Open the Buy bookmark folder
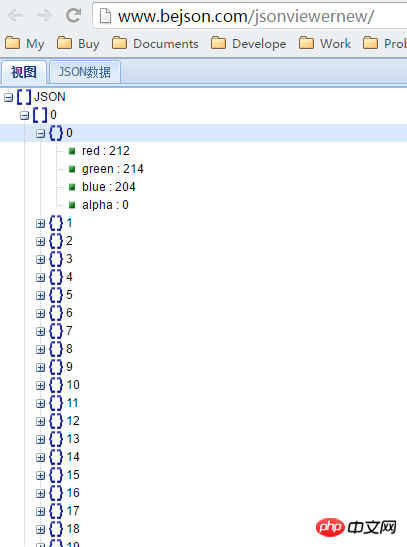 pyautogui.click(x=78, y=44)
